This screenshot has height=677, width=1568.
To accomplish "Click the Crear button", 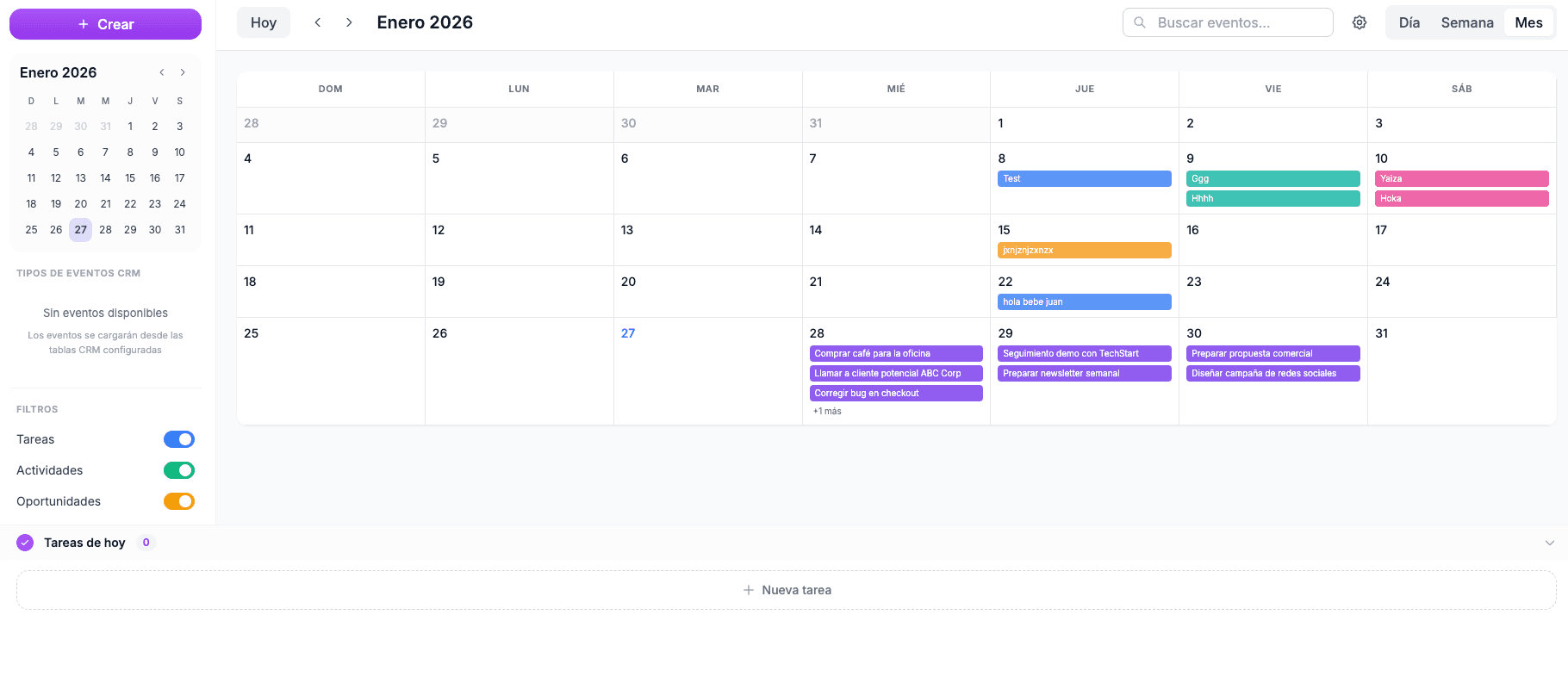I will [105, 24].
